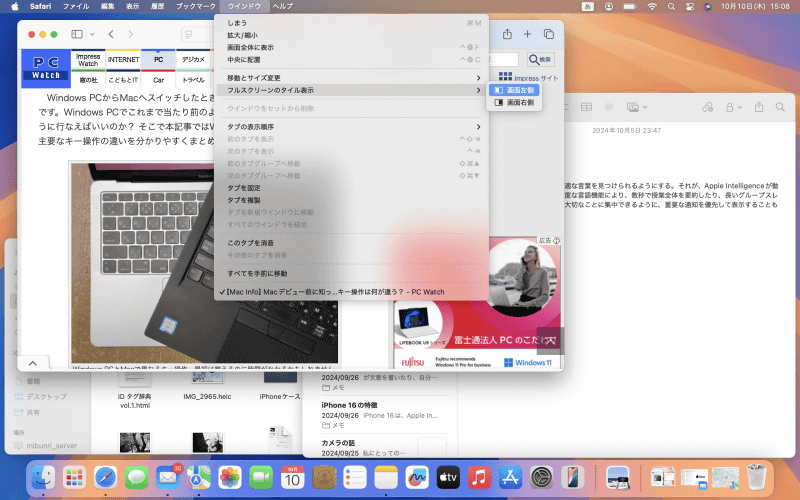Open System Settings from the Dock
Image resolution: width=800 pixels, height=500 pixels.
[541, 478]
